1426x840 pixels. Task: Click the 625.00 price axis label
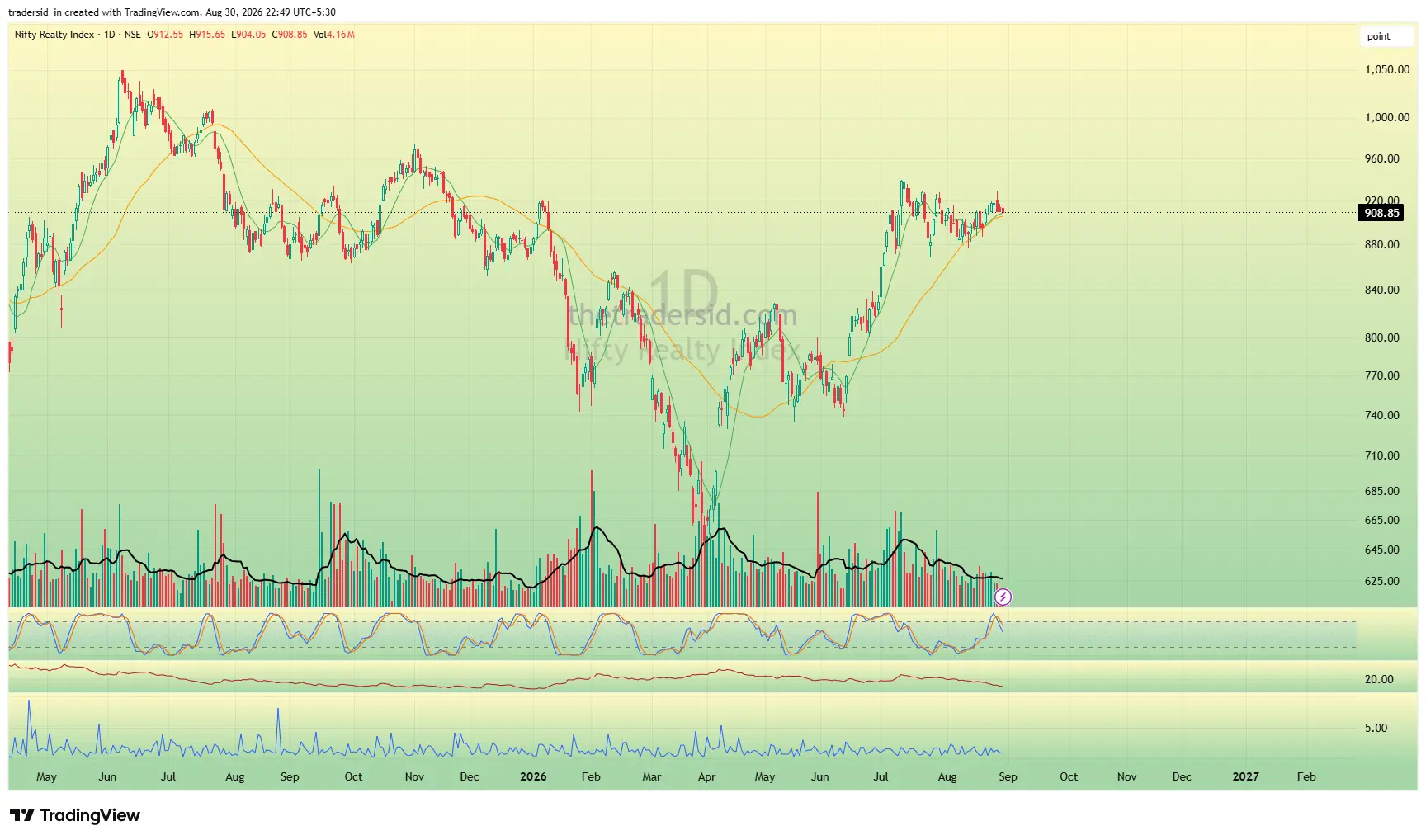click(x=1382, y=581)
